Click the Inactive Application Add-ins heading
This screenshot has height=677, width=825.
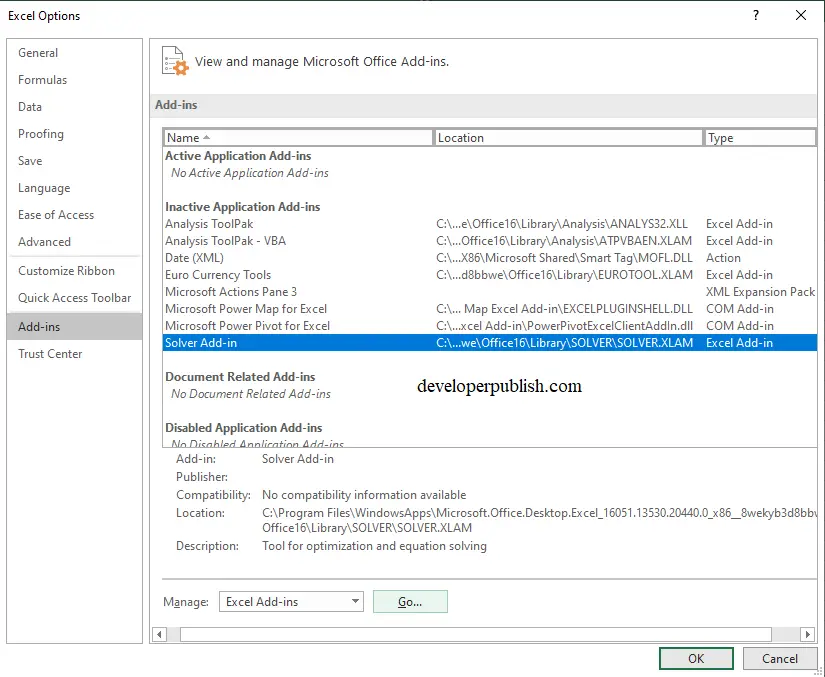point(243,207)
